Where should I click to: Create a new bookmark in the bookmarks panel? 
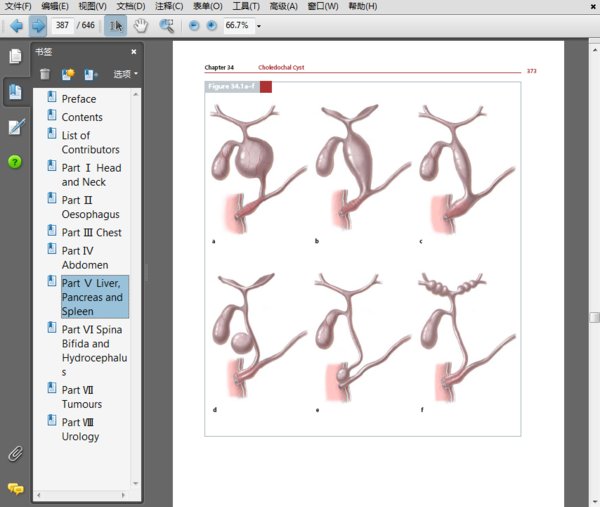[x=68, y=74]
